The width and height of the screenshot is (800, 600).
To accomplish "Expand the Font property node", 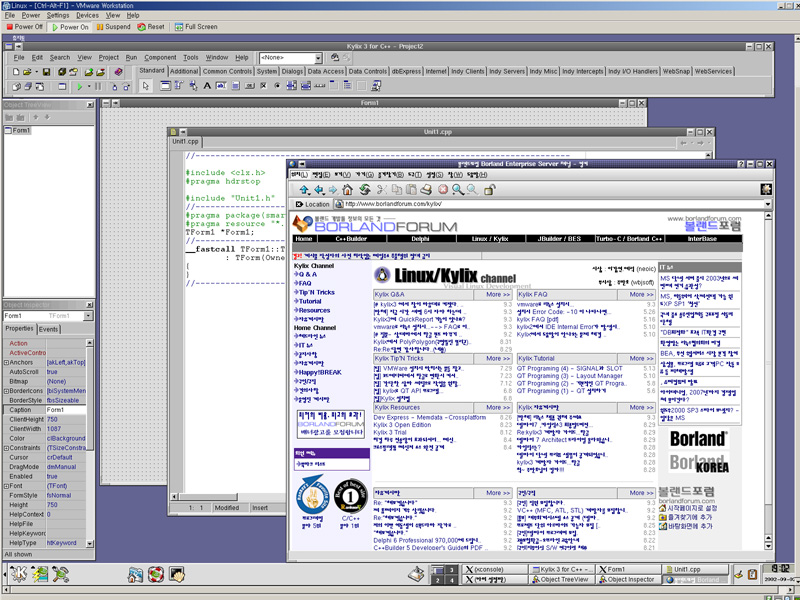I will pos(5,485).
